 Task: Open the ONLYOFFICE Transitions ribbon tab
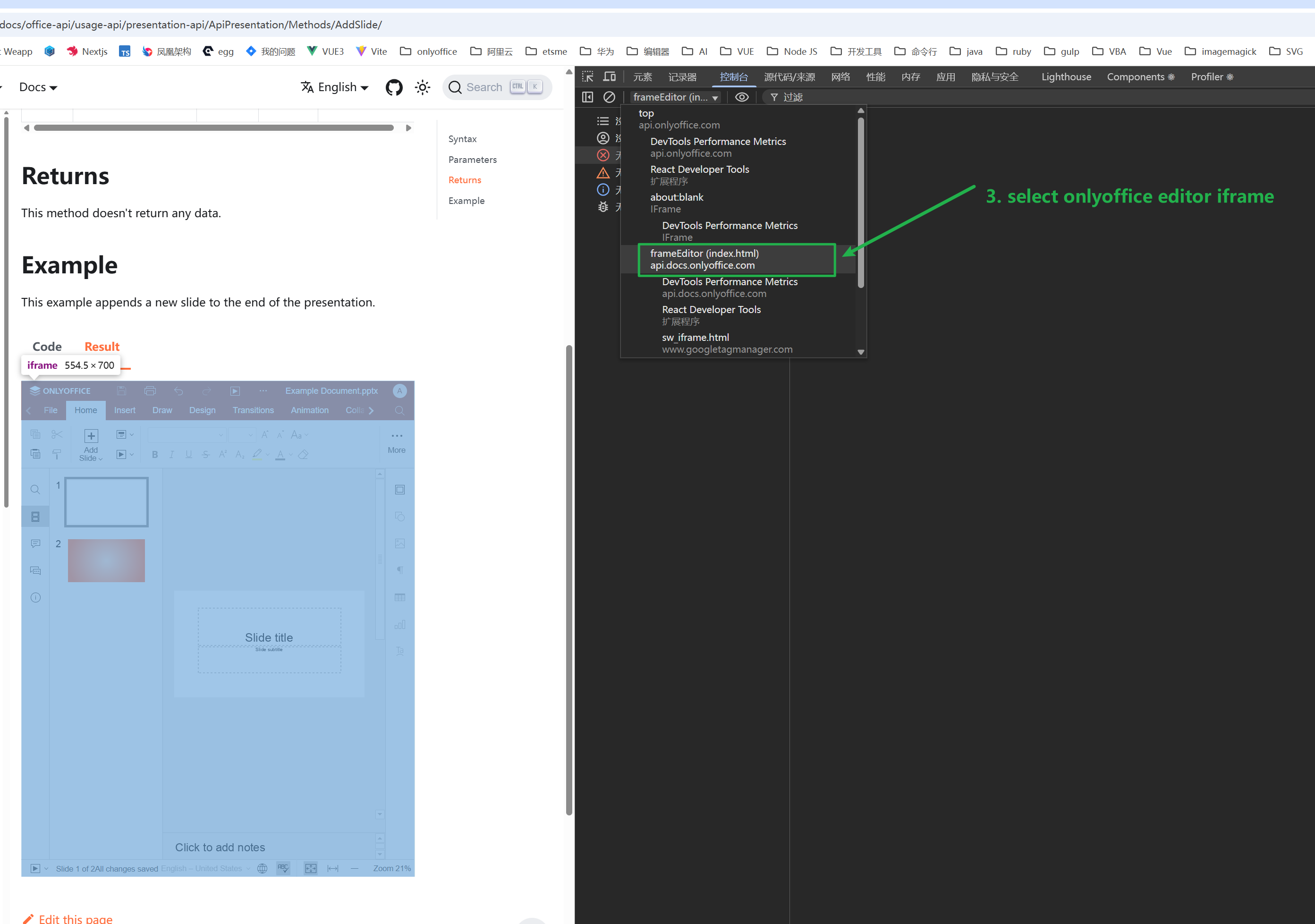253,410
